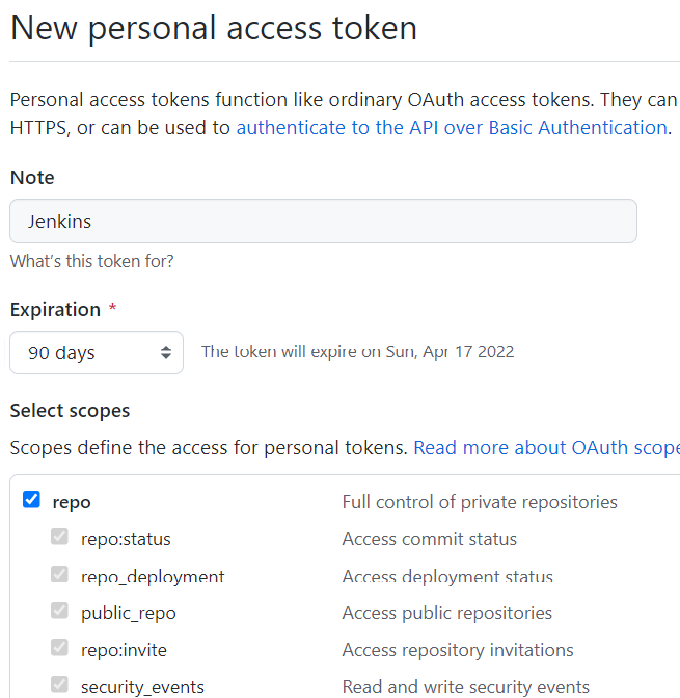Click the expiration dropdown up-down arrows
Screen dimensions: 680x698
(x=166, y=353)
